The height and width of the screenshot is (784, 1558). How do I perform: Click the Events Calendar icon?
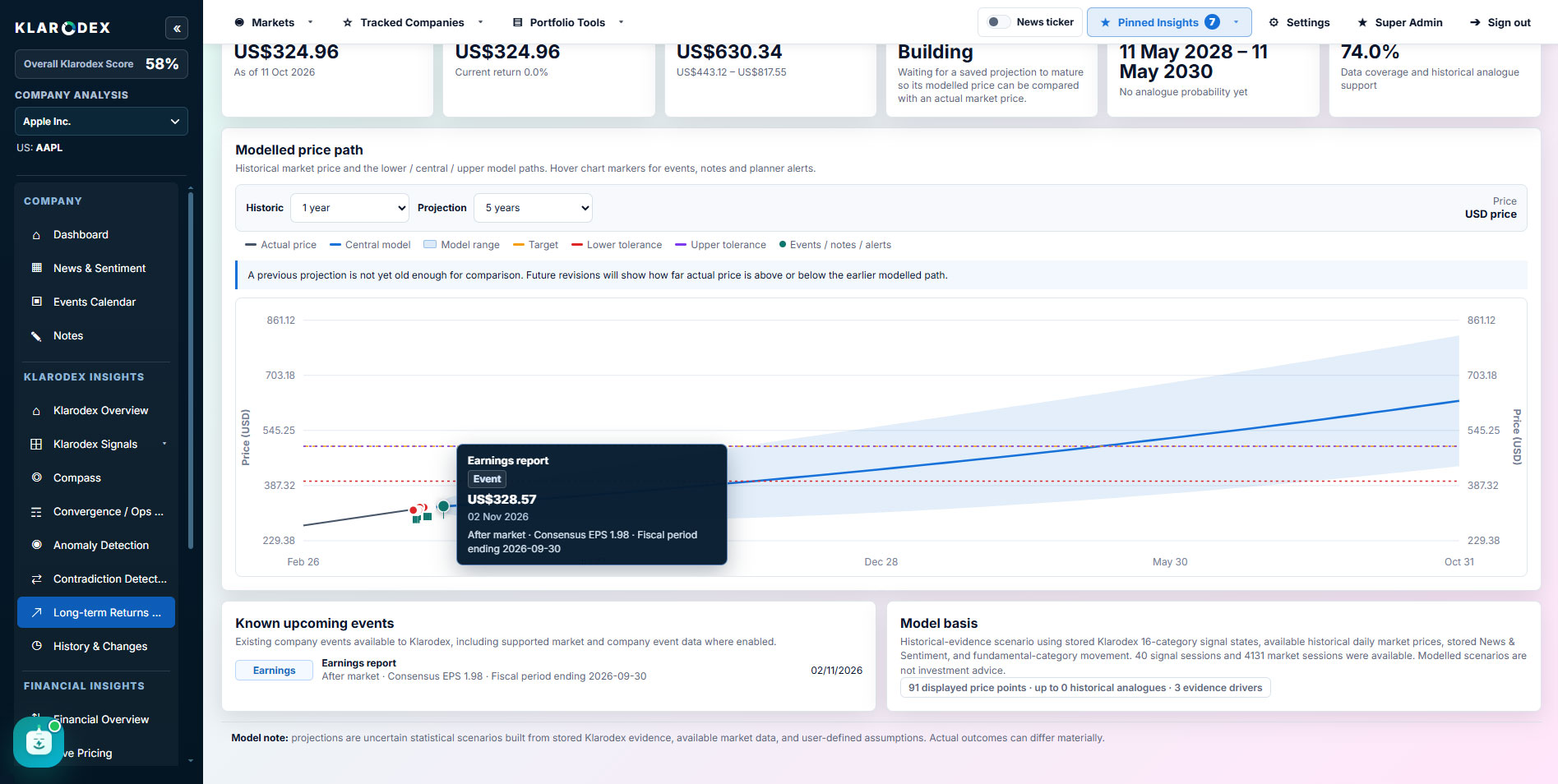coord(36,302)
